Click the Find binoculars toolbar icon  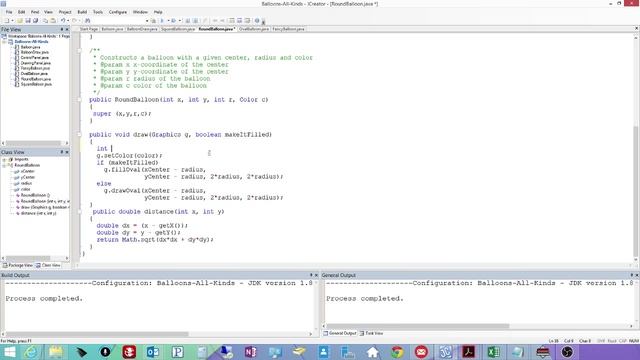tap(87, 20)
